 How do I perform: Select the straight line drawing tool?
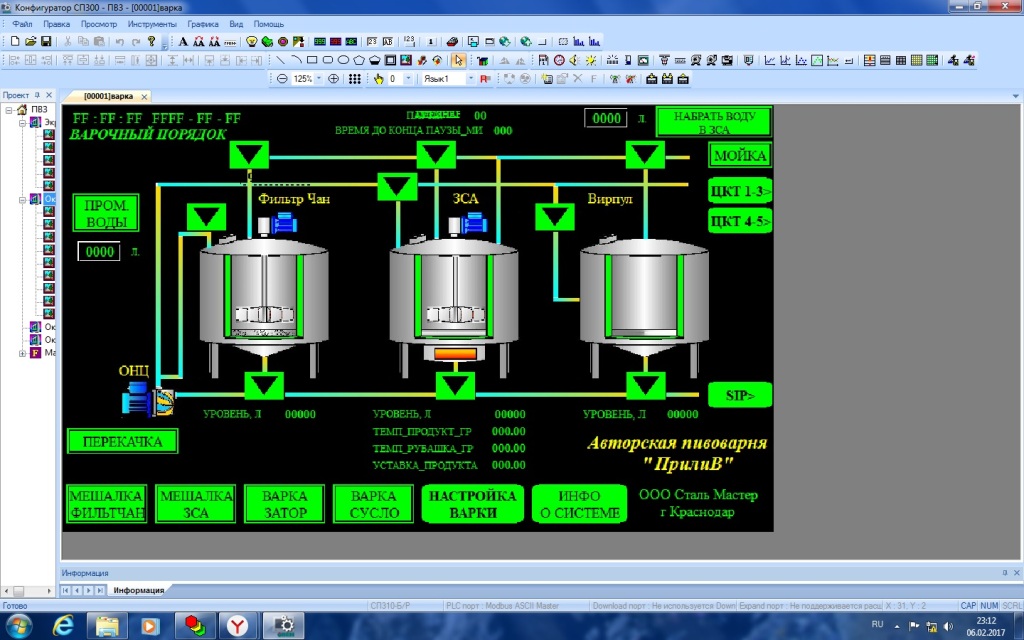(x=281, y=60)
